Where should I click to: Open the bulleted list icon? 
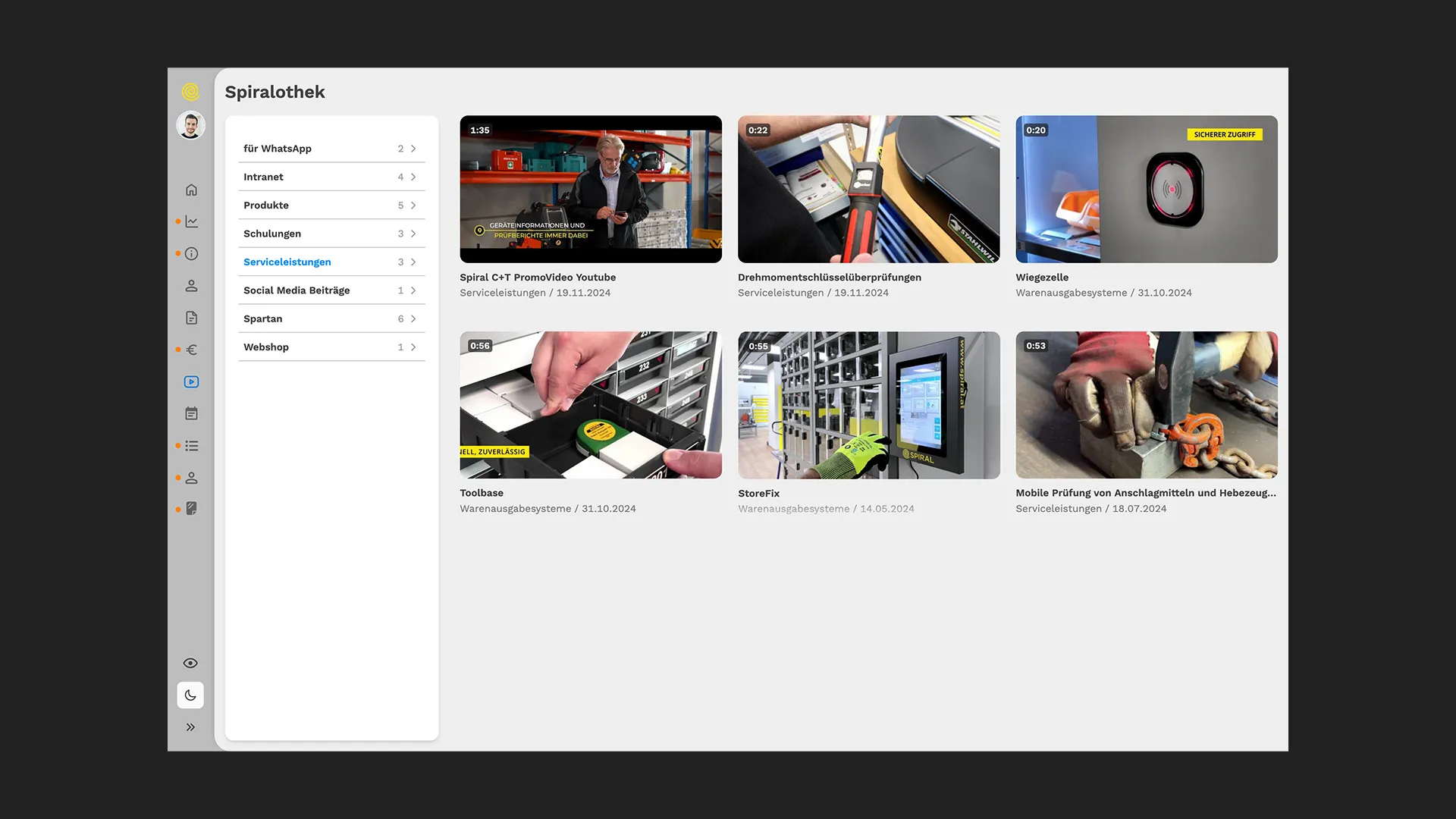coord(191,446)
